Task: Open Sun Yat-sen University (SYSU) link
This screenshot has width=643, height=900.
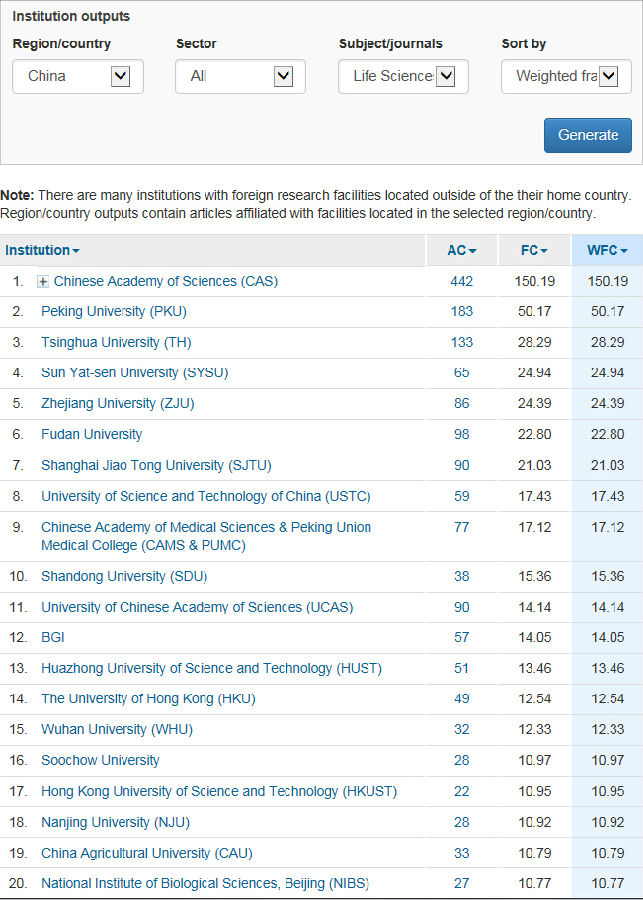Action: coord(134,373)
